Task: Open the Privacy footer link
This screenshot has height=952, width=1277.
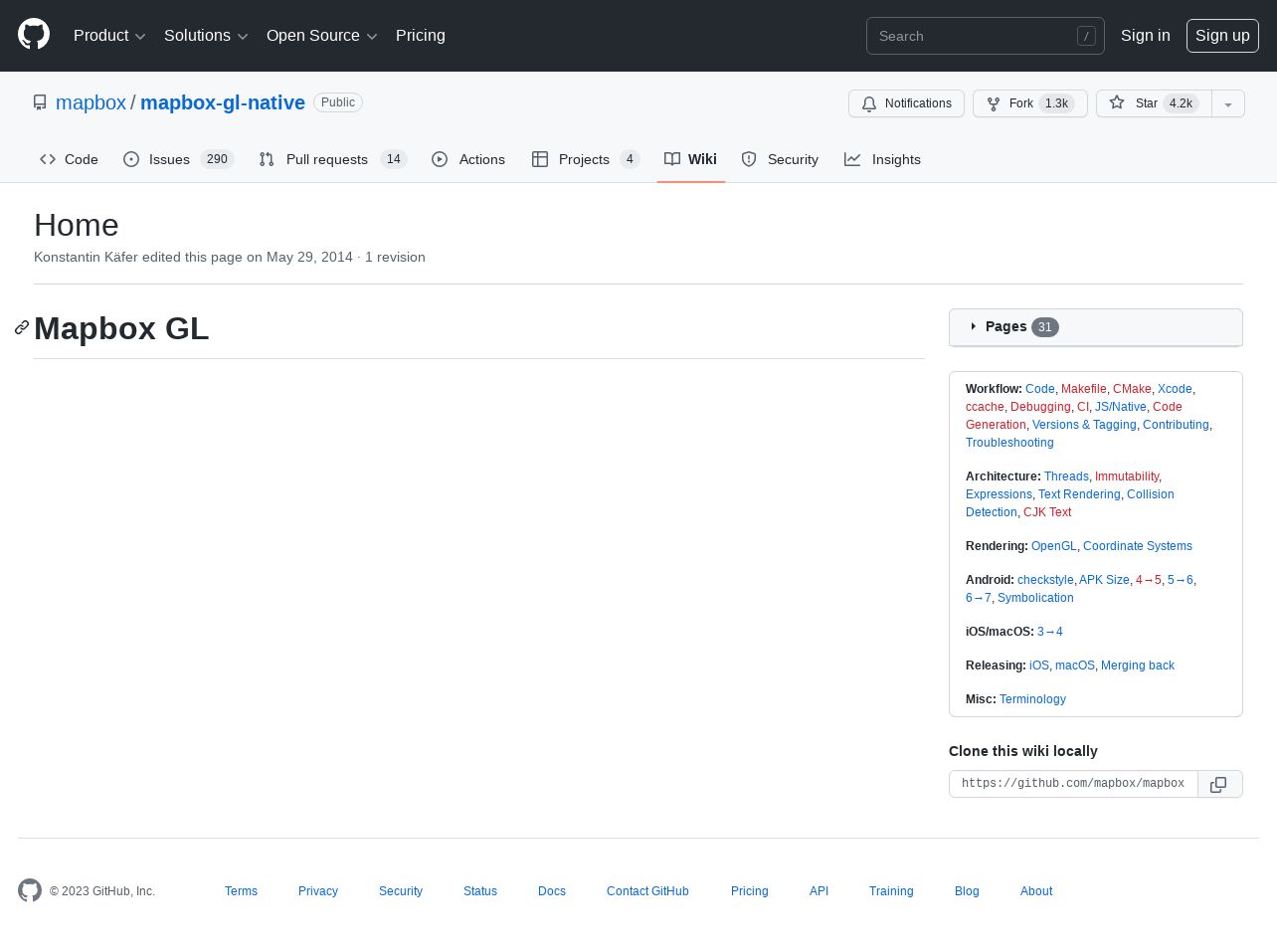Action: point(318,891)
